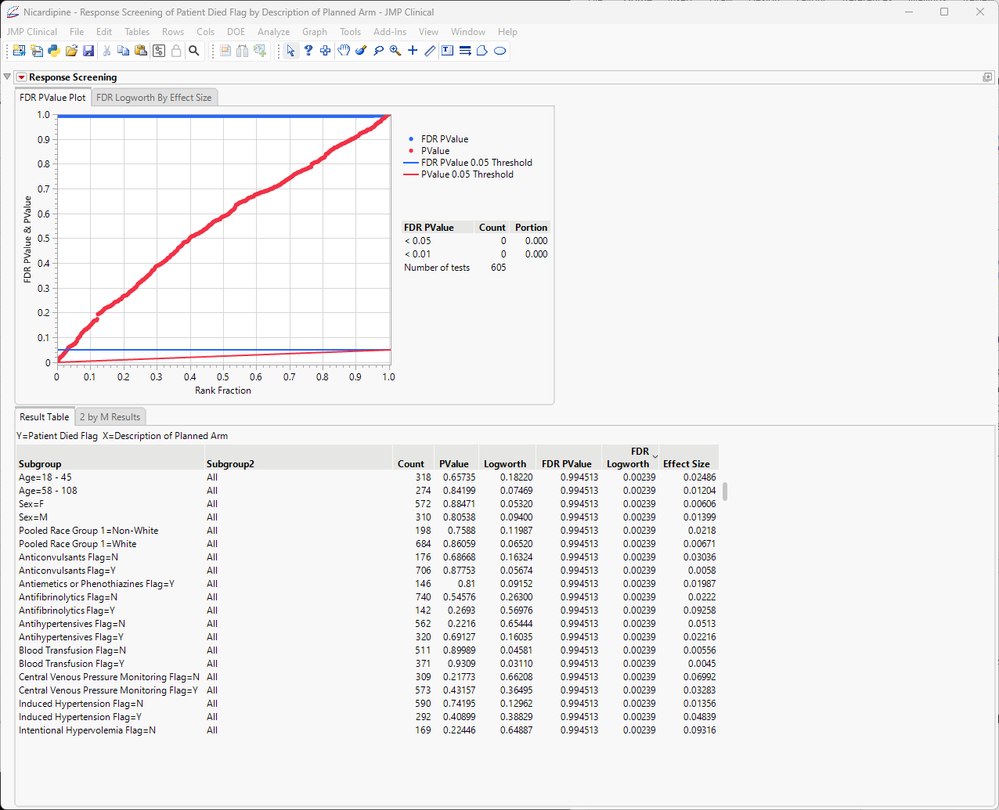Switch to FDR Logworth By Effect Size tab
This screenshot has height=810, width=999.
pyautogui.click(x=154, y=97)
